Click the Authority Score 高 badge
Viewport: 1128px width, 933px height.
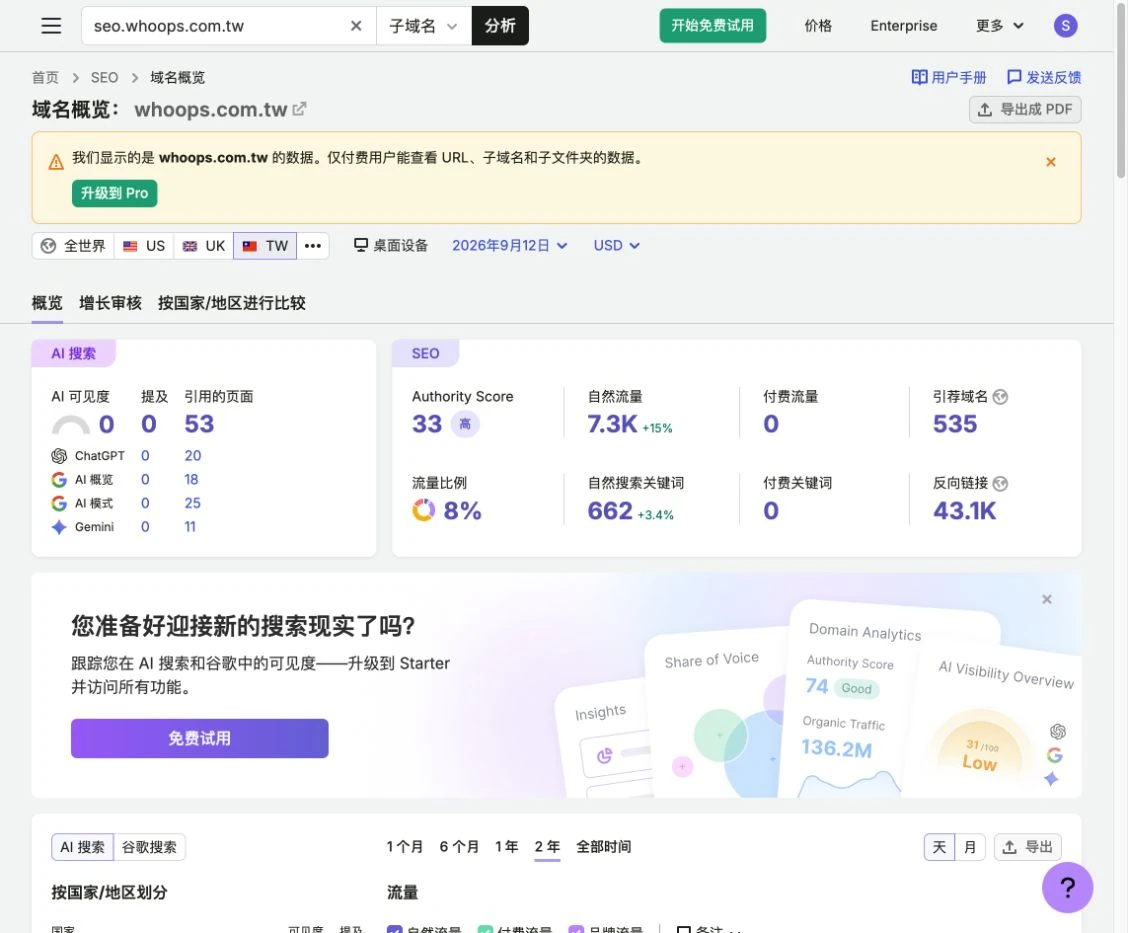(465, 424)
